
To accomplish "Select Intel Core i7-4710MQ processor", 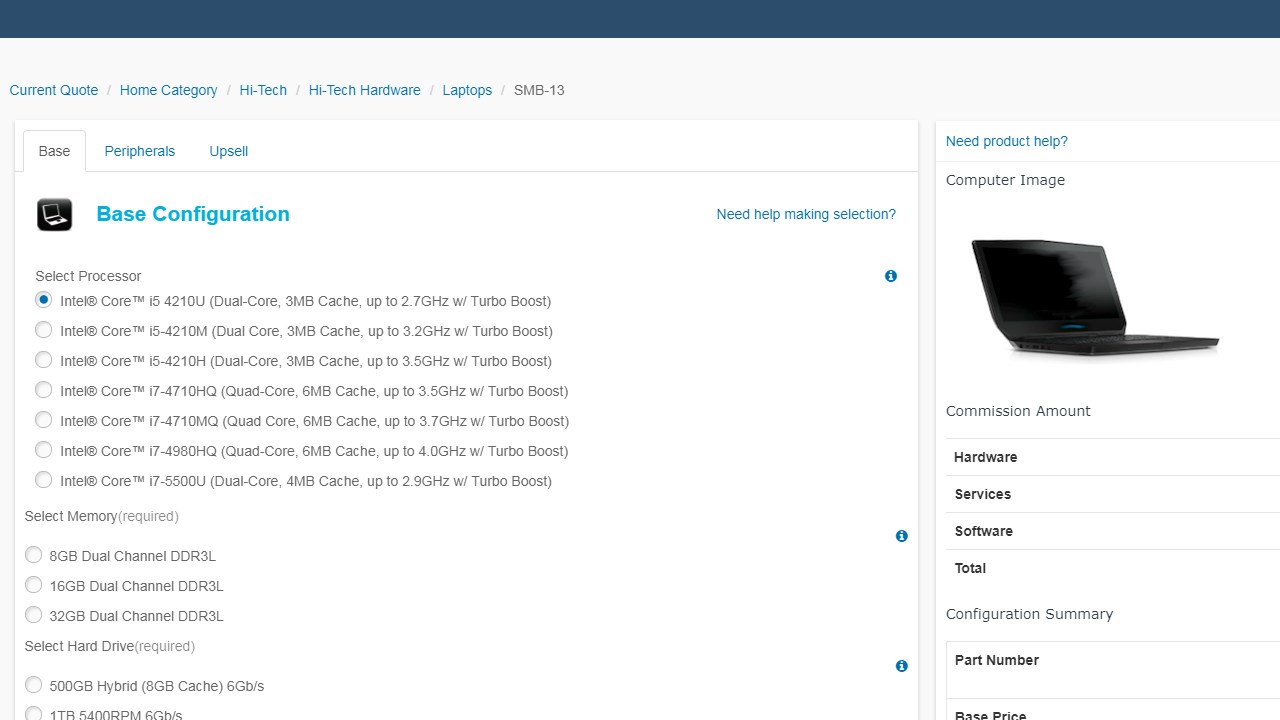I will [43, 420].
